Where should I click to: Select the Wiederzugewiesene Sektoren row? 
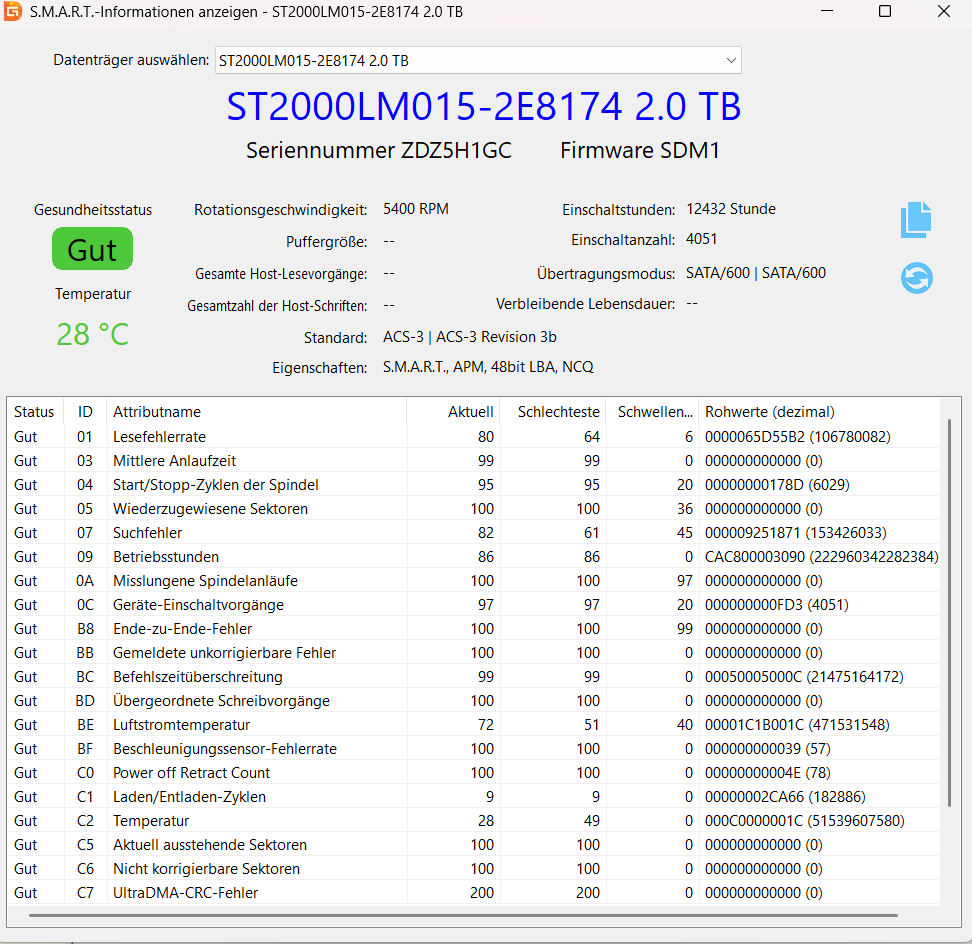click(x=210, y=509)
